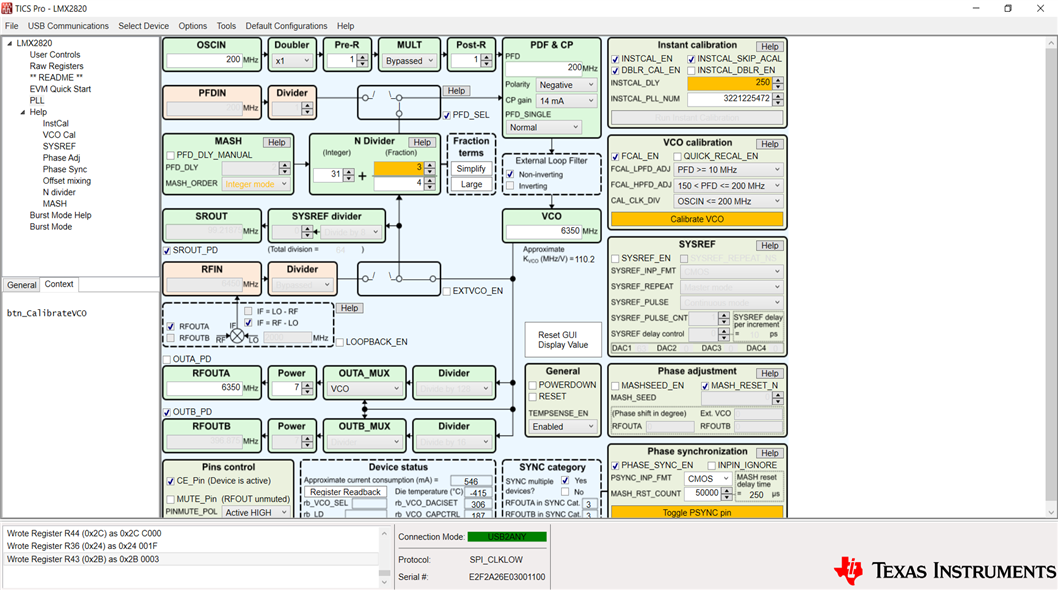This screenshot has width=1058, height=590.
Task: Switch to the General tab
Action: tap(22, 285)
